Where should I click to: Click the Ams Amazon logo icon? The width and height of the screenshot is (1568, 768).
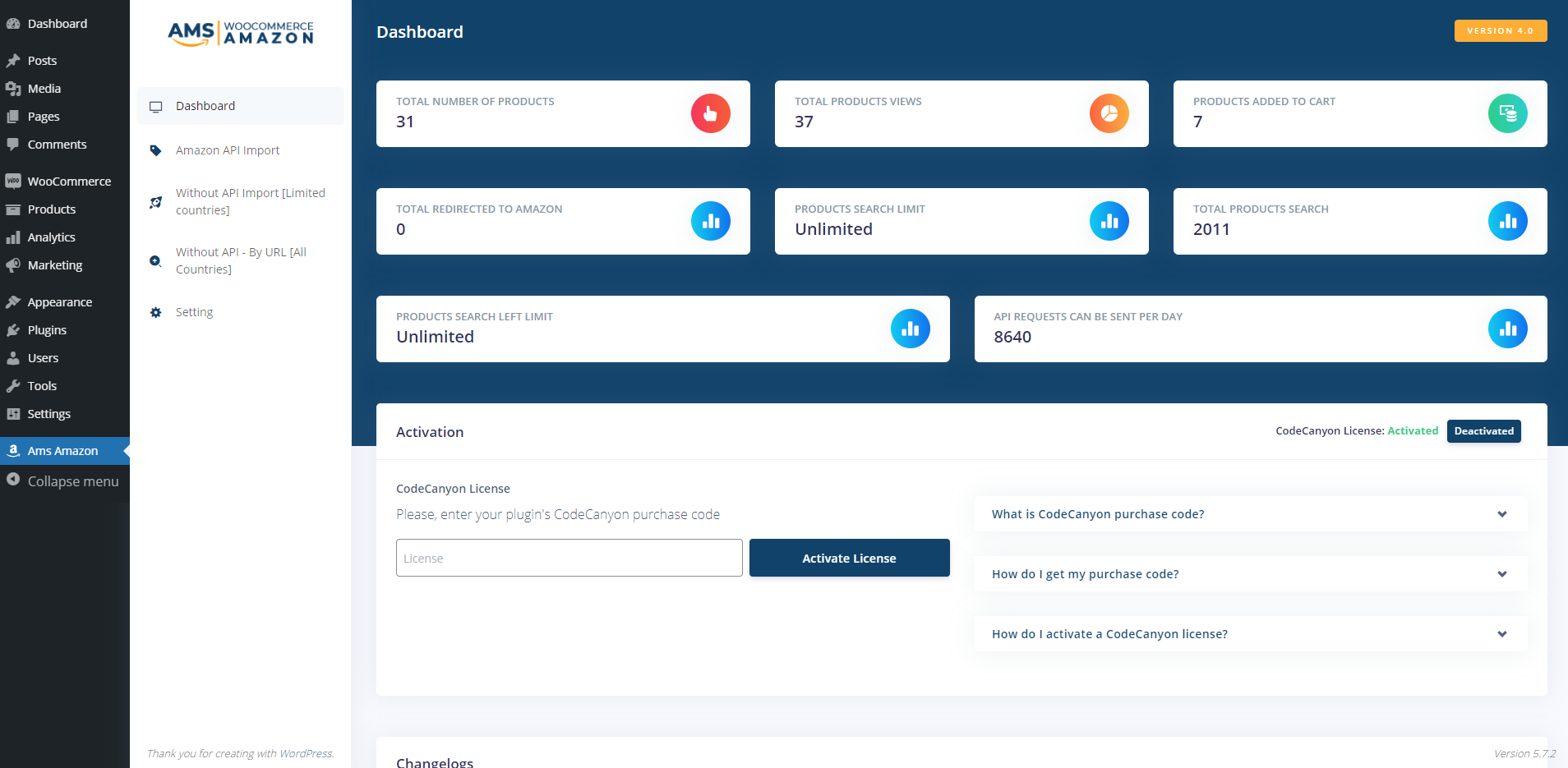(x=13, y=451)
